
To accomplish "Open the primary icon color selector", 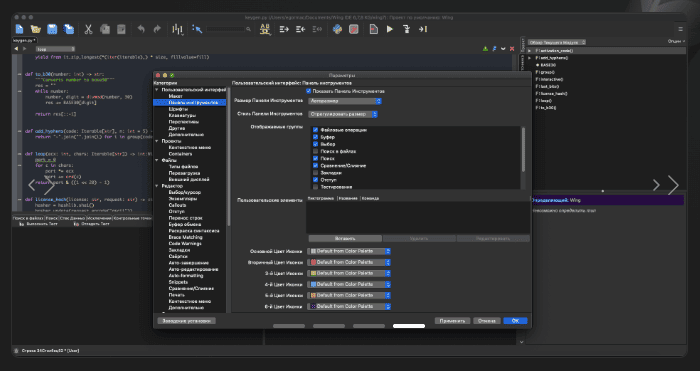I will pyautogui.click(x=350, y=251).
